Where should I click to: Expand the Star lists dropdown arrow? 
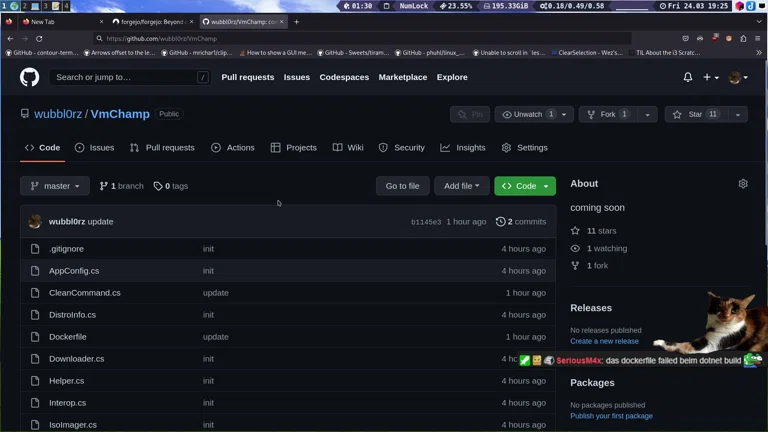tap(738, 114)
